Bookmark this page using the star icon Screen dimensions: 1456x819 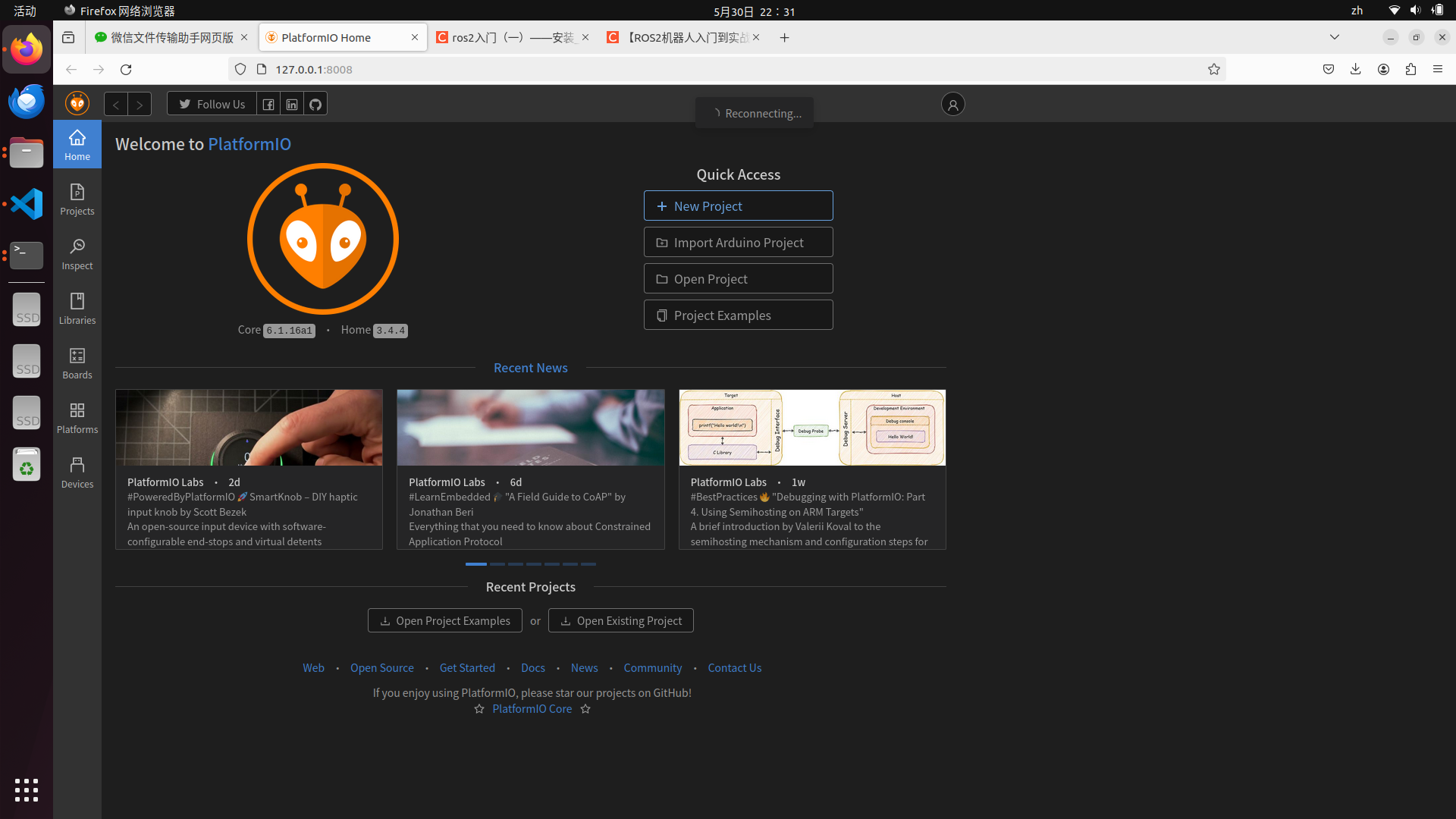[1213, 69]
